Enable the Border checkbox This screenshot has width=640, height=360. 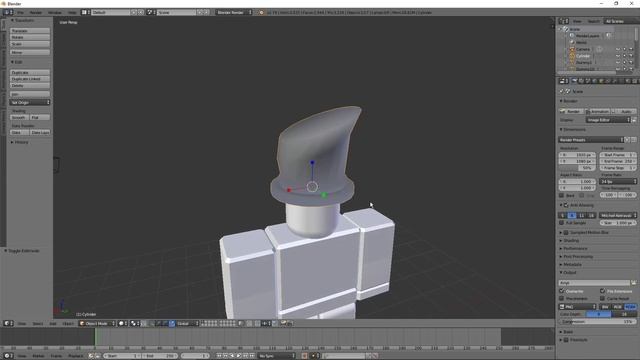pos(562,195)
